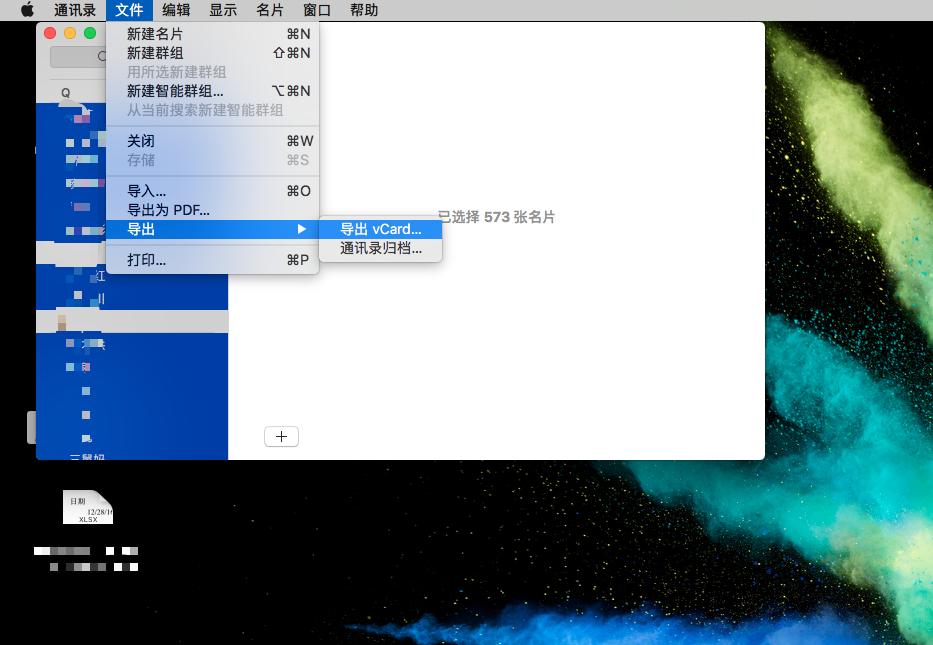Choose 通讯录归档... to create an archive
The width and height of the screenshot is (933, 645).
(x=380, y=249)
